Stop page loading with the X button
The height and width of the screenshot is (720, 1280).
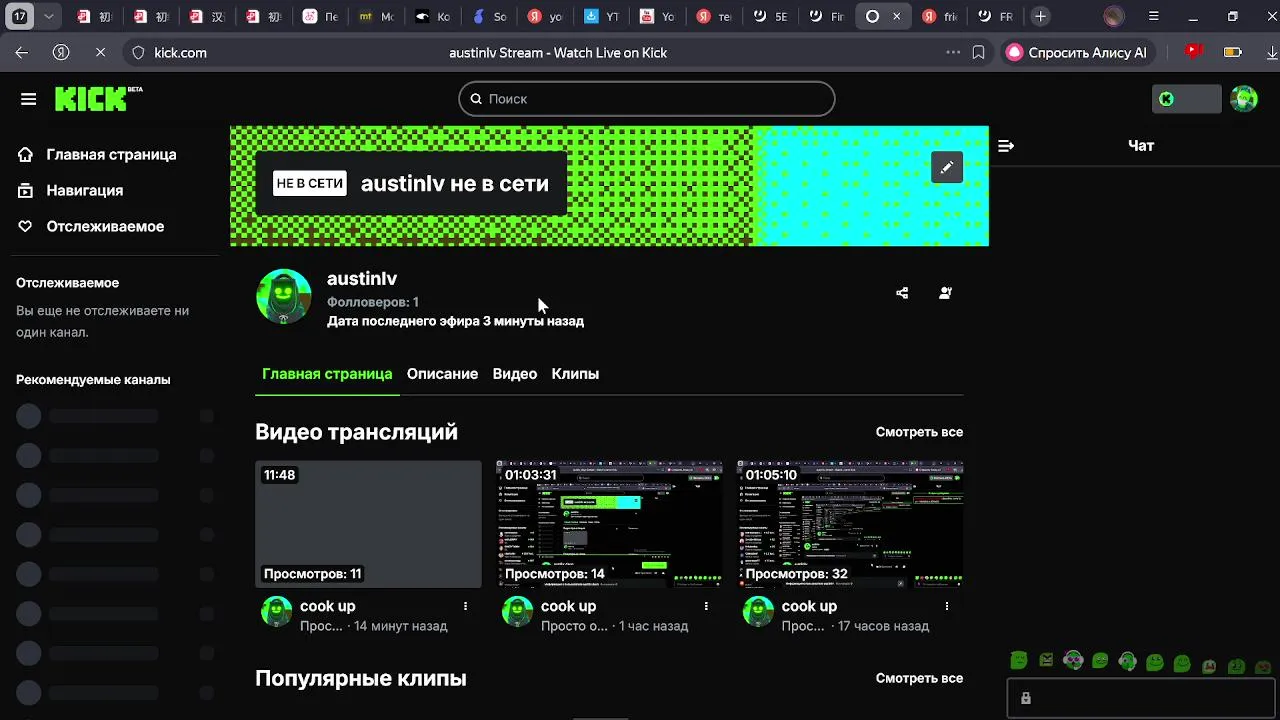(x=102, y=53)
